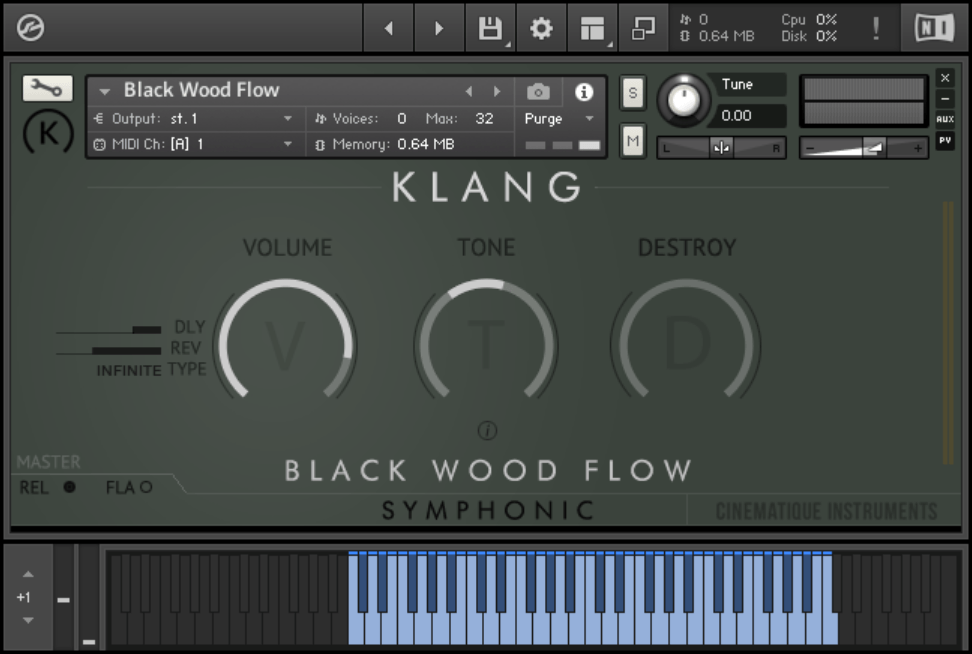Open instrument edit mode with wrench icon
Viewport: 972px width, 654px height.
click(47, 88)
